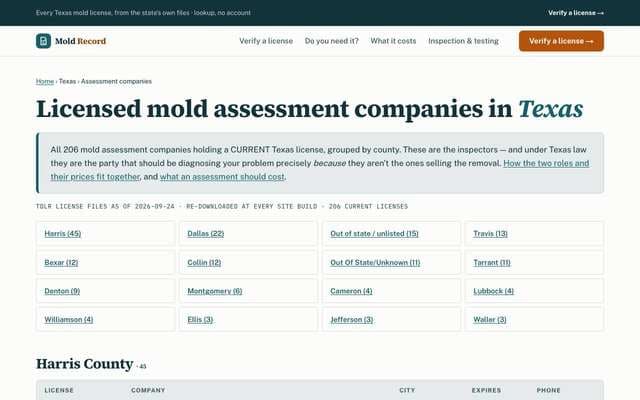
Task: Jump to Cameron (4) county
Action: pos(351,291)
